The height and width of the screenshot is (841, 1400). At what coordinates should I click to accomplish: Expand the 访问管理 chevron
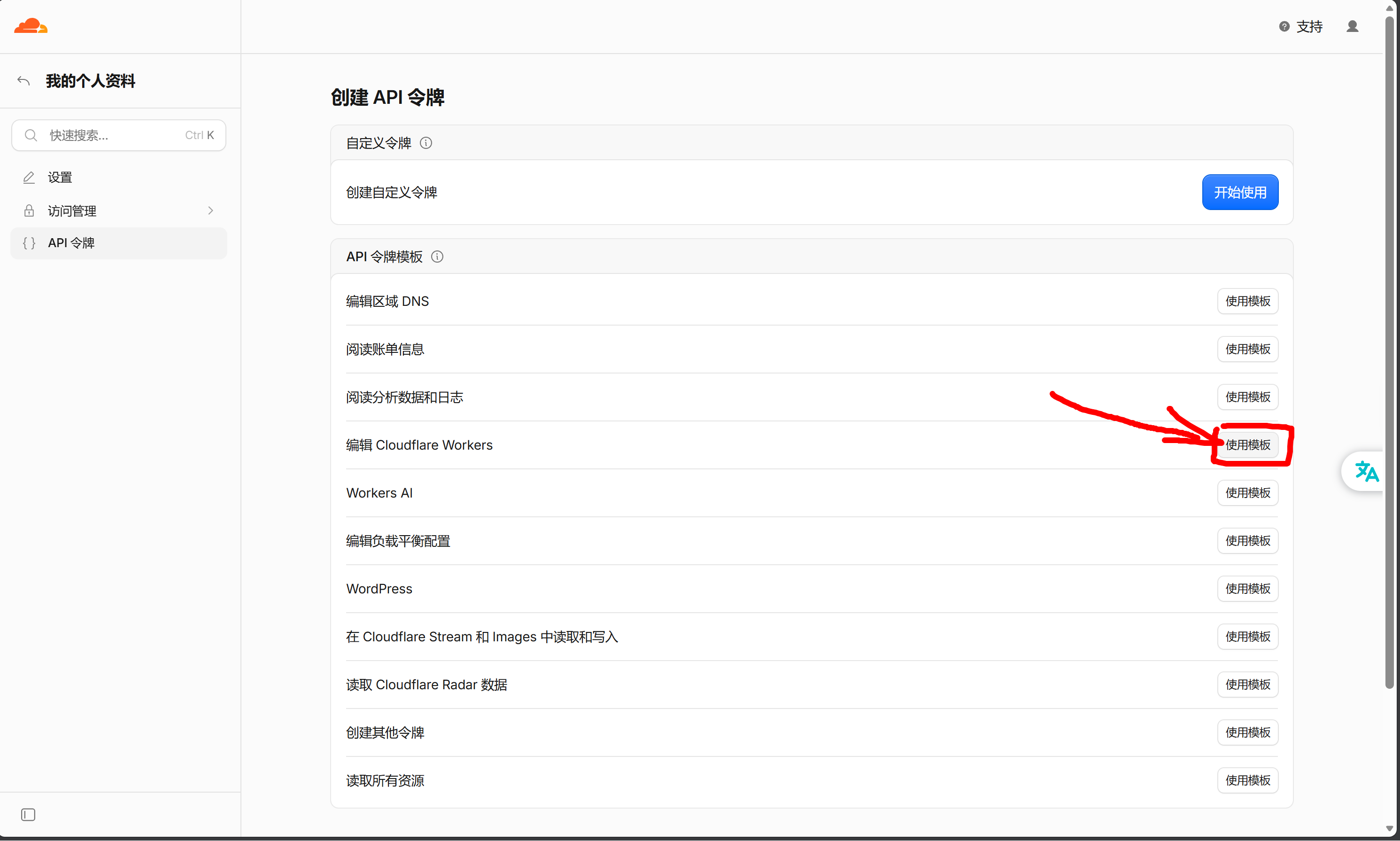point(211,210)
